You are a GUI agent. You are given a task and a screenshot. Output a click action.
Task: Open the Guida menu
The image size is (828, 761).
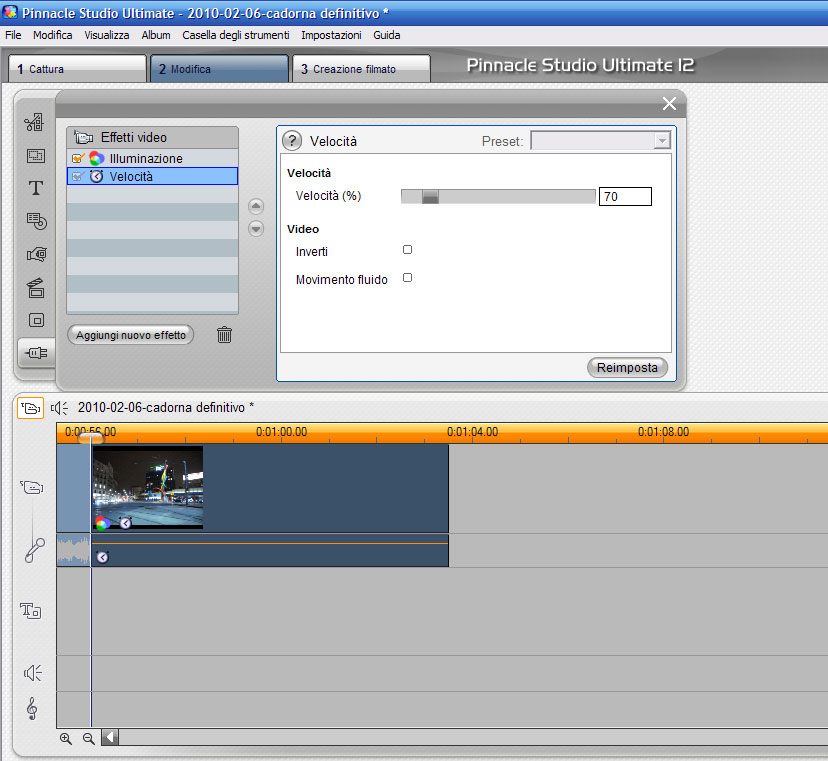tap(387, 35)
